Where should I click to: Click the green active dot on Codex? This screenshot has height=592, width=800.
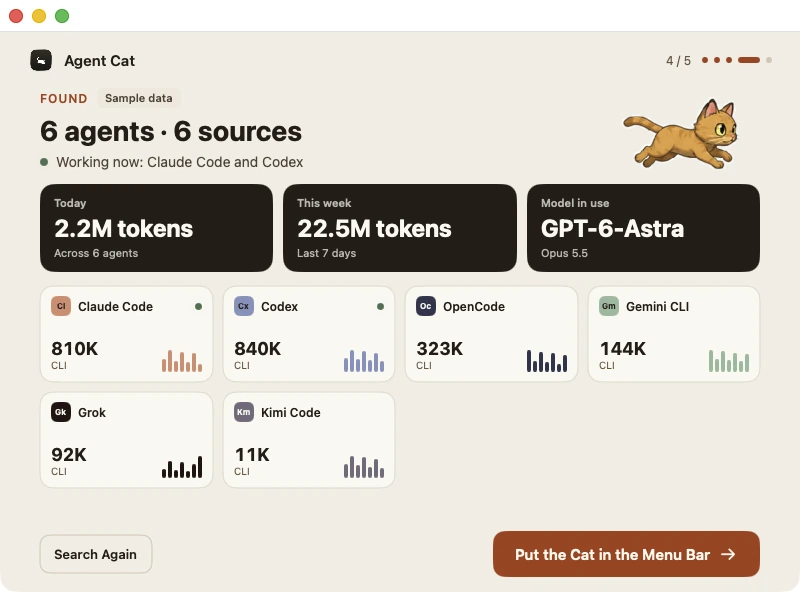point(380,307)
